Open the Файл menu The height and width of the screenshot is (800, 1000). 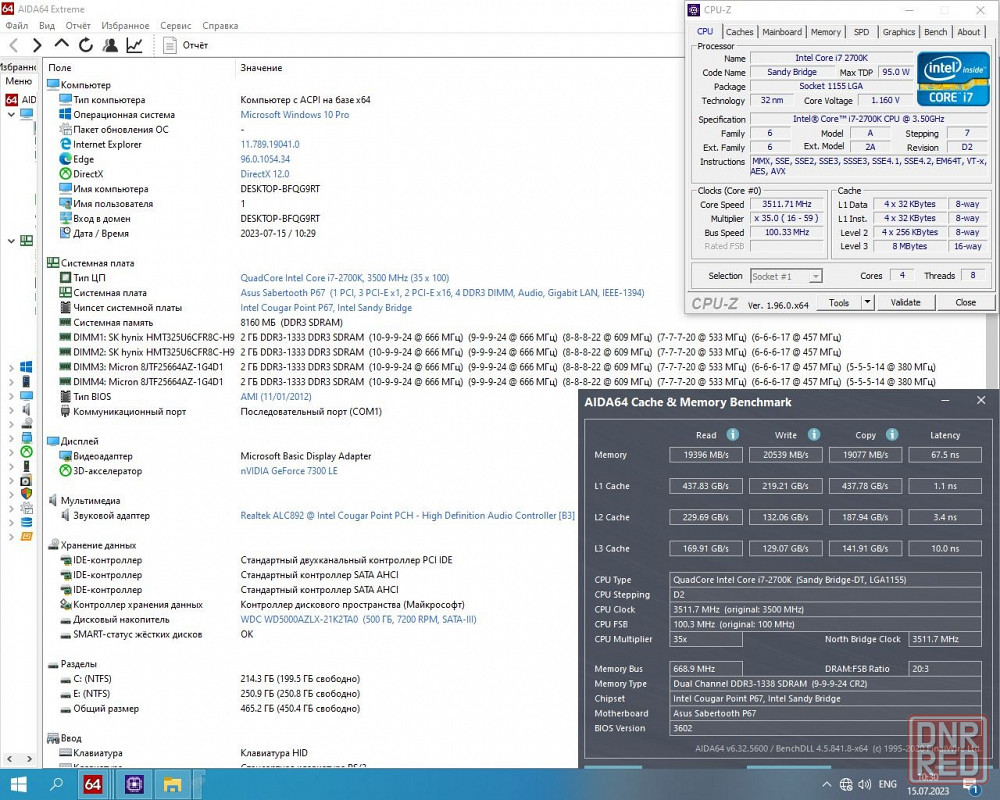point(17,26)
